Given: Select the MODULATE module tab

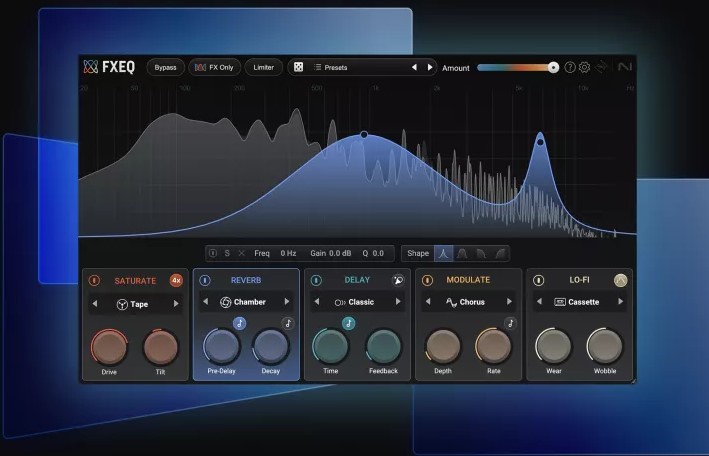Looking at the screenshot, I should pos(468,280).
